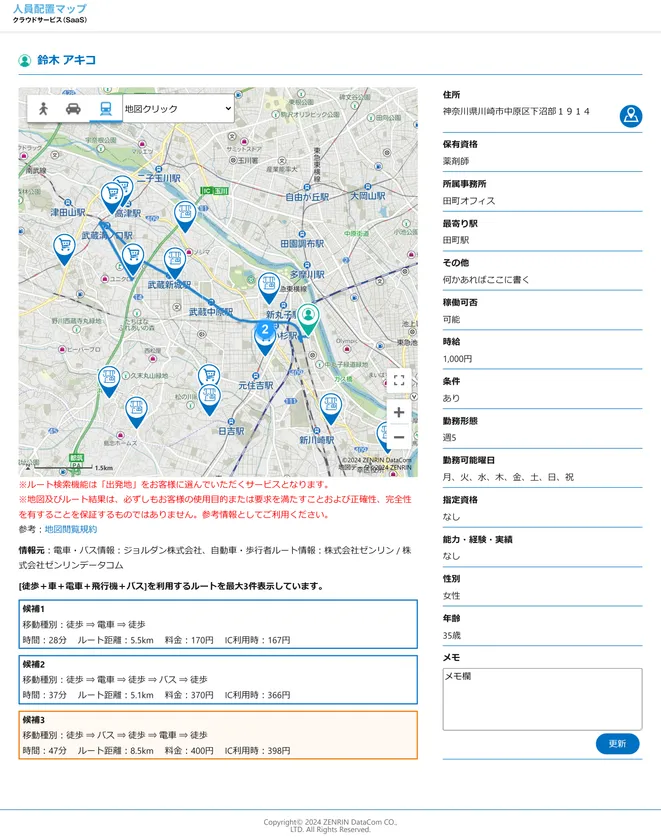This screenshot has width=661, height=840.
Task: Click the shopping cart marker below 津田山駅
Action: tap(64, 245)
